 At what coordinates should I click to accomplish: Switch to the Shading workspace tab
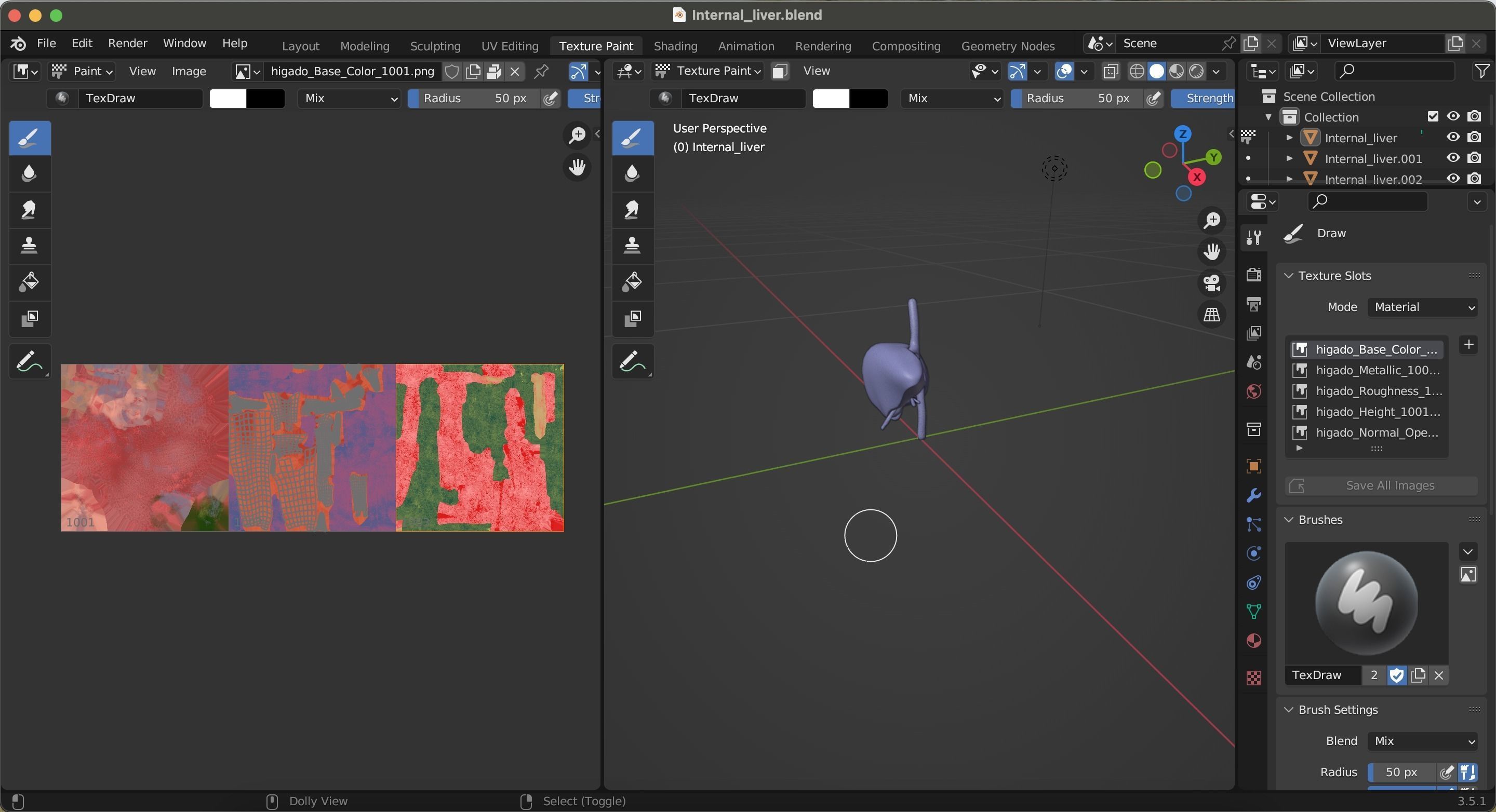(x=675, y=46)
